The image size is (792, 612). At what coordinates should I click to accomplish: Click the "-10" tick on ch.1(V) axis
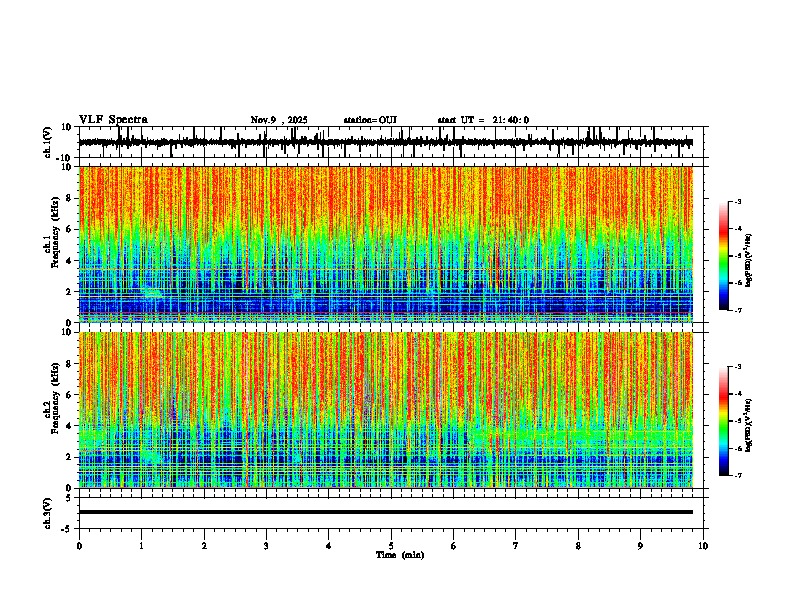point(65,158)
